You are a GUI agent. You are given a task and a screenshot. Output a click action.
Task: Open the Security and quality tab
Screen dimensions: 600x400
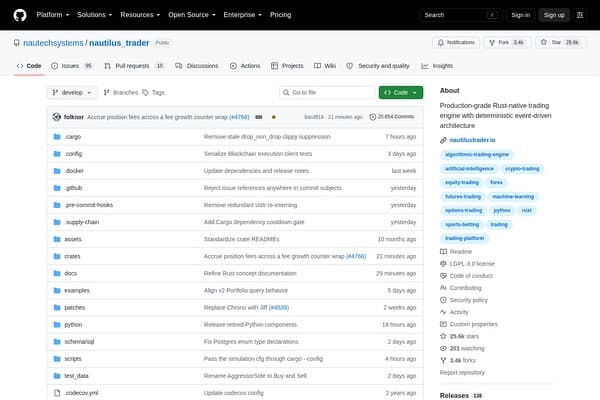(x=378, y=66)
